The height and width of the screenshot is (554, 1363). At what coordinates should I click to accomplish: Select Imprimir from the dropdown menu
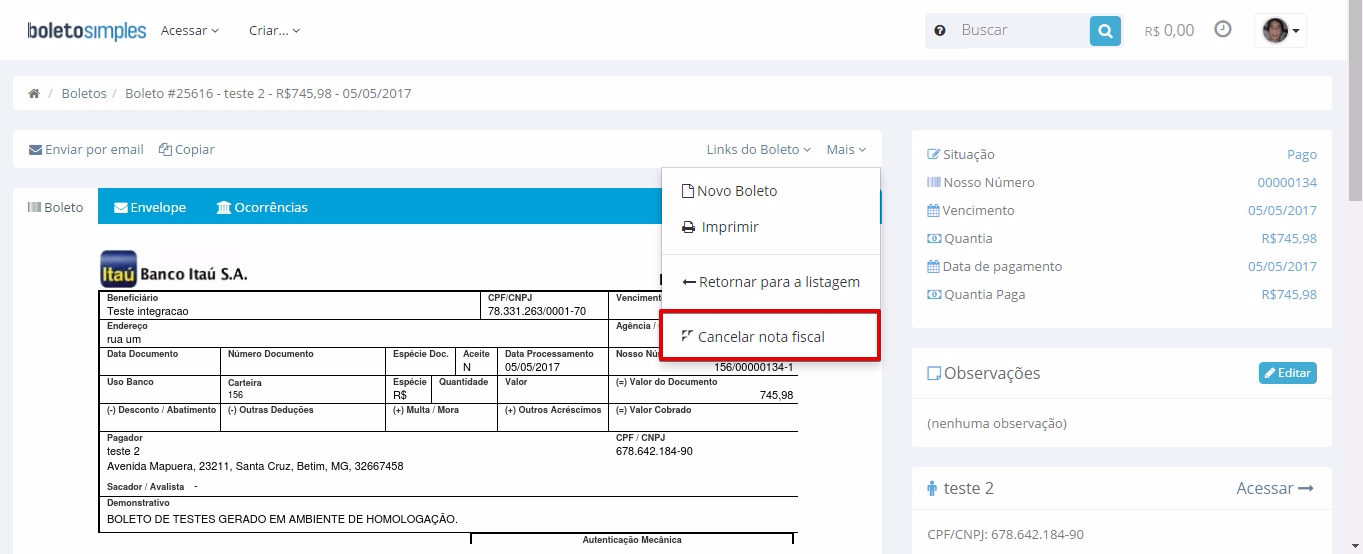click(x=729, y=227)
